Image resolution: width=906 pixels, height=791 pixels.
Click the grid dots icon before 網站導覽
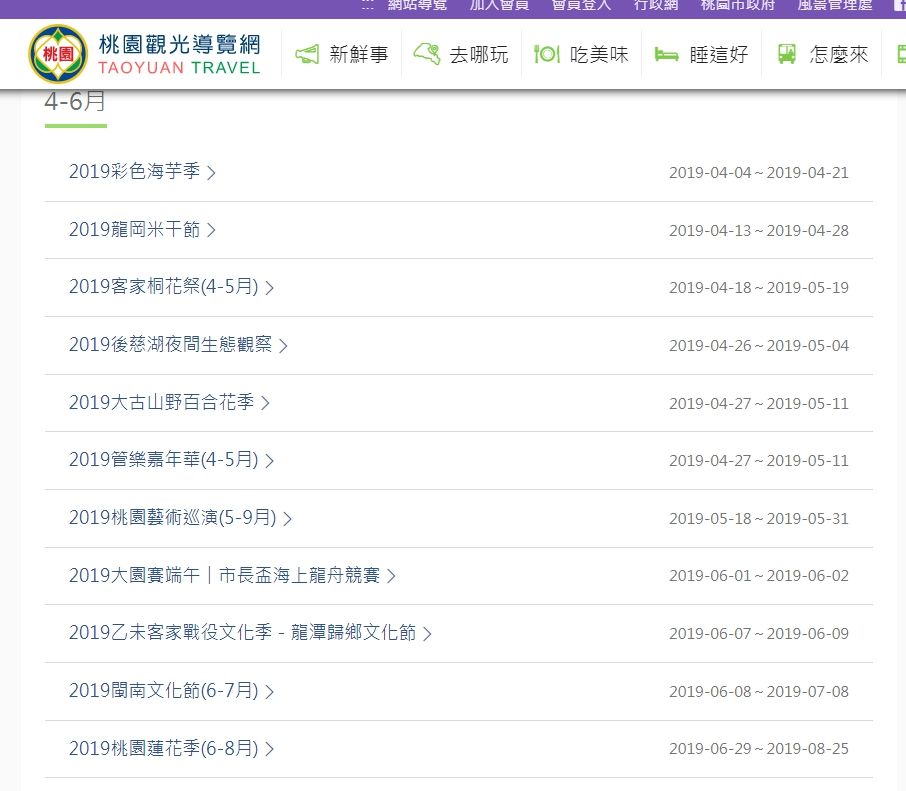click(x=365, y=5)
